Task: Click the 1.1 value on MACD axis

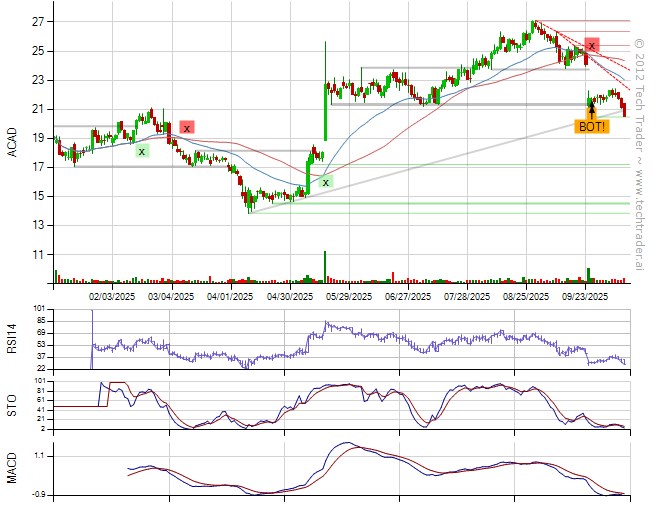Action: pyautogui.click(x=35, y=456)
